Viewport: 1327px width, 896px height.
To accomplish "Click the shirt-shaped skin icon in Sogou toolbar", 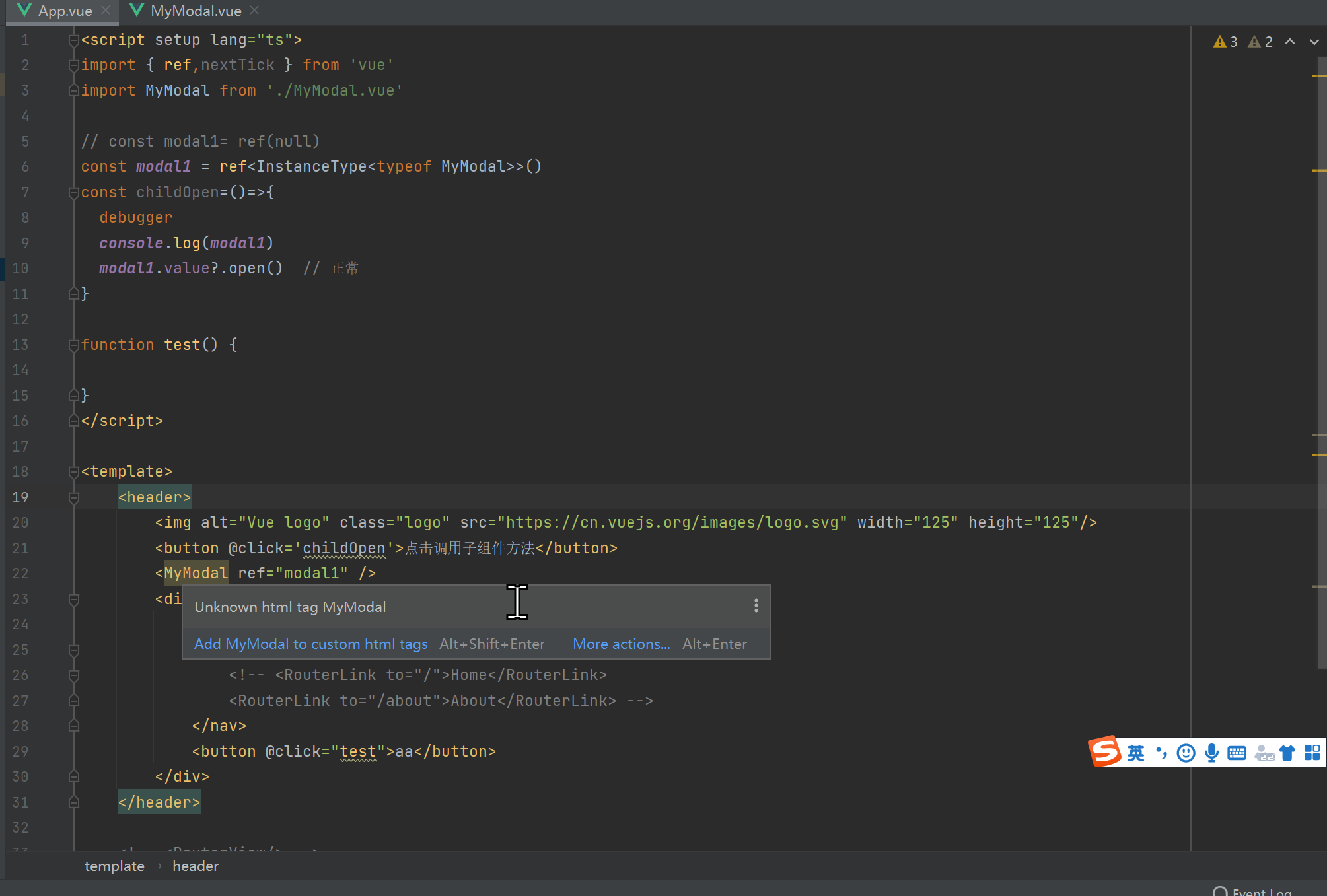I will point(1287,753).
